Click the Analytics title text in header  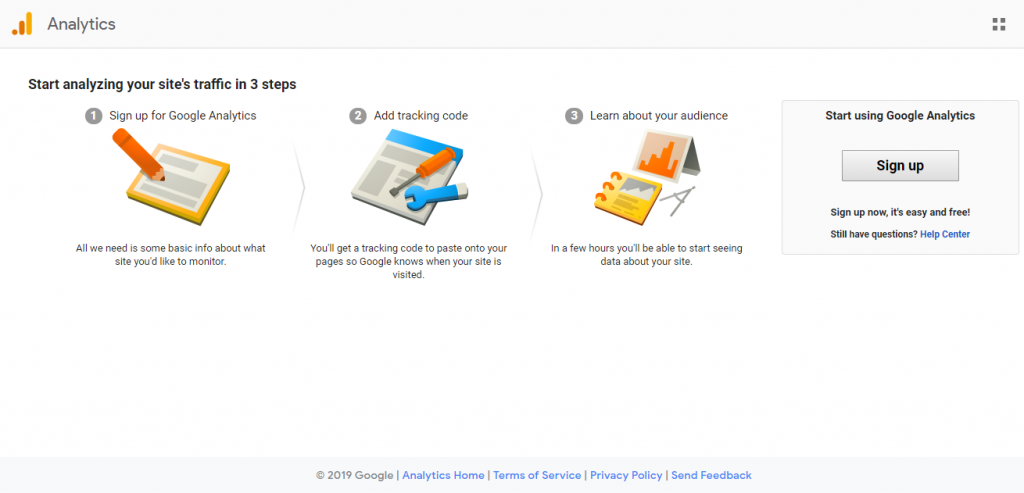[x=81, y=24]
